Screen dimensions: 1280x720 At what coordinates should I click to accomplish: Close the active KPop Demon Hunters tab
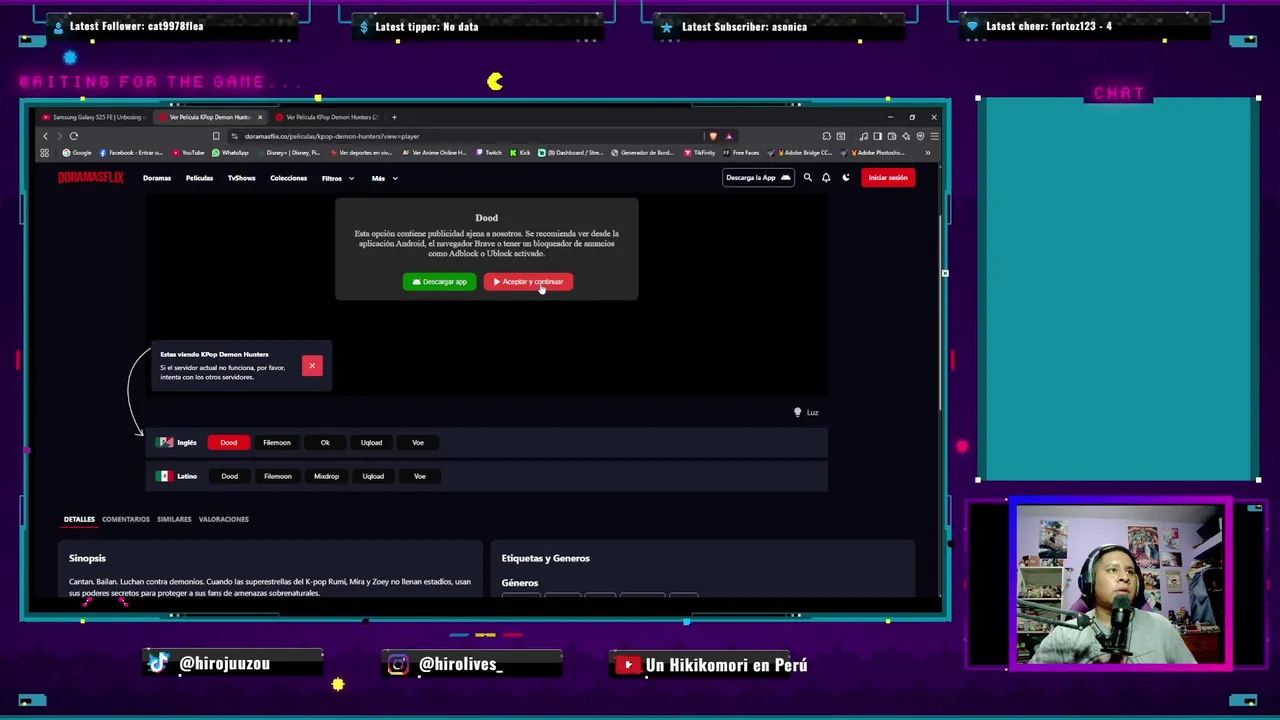(260, 117)
